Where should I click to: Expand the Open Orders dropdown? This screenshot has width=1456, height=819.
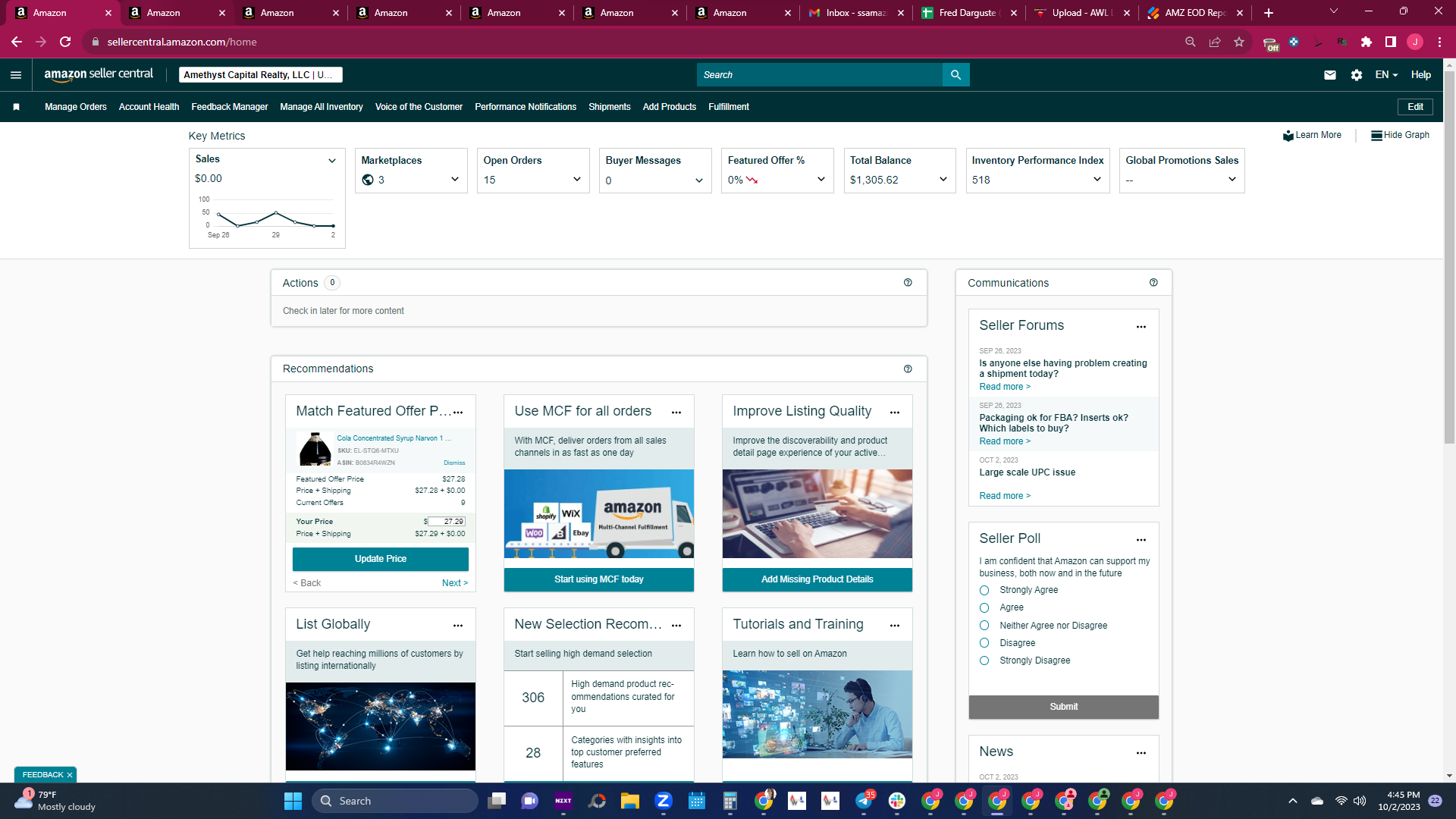tap(577, 180)
